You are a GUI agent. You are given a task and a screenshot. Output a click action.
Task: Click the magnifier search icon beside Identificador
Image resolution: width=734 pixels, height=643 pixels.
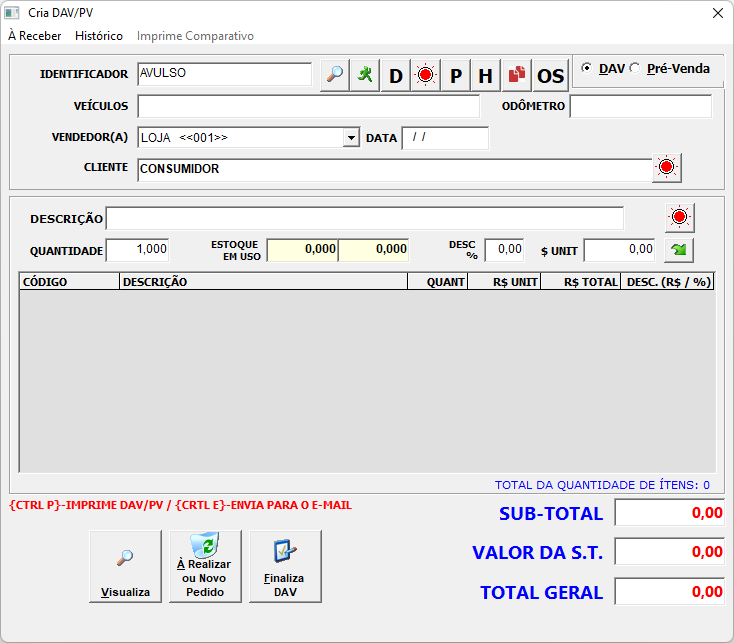[x=335, y=75]
